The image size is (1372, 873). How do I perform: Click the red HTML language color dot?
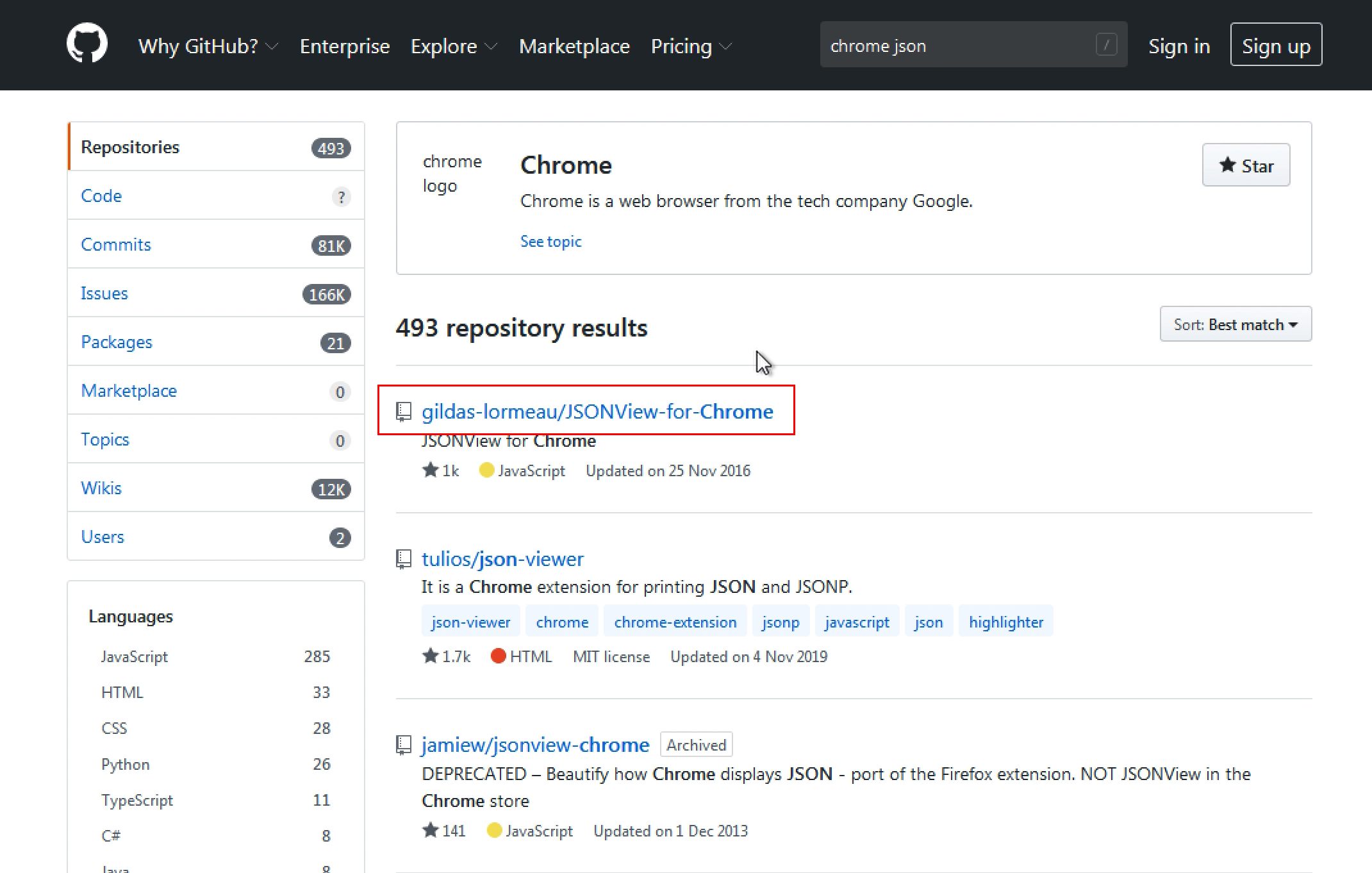click(x=498, y=656)
